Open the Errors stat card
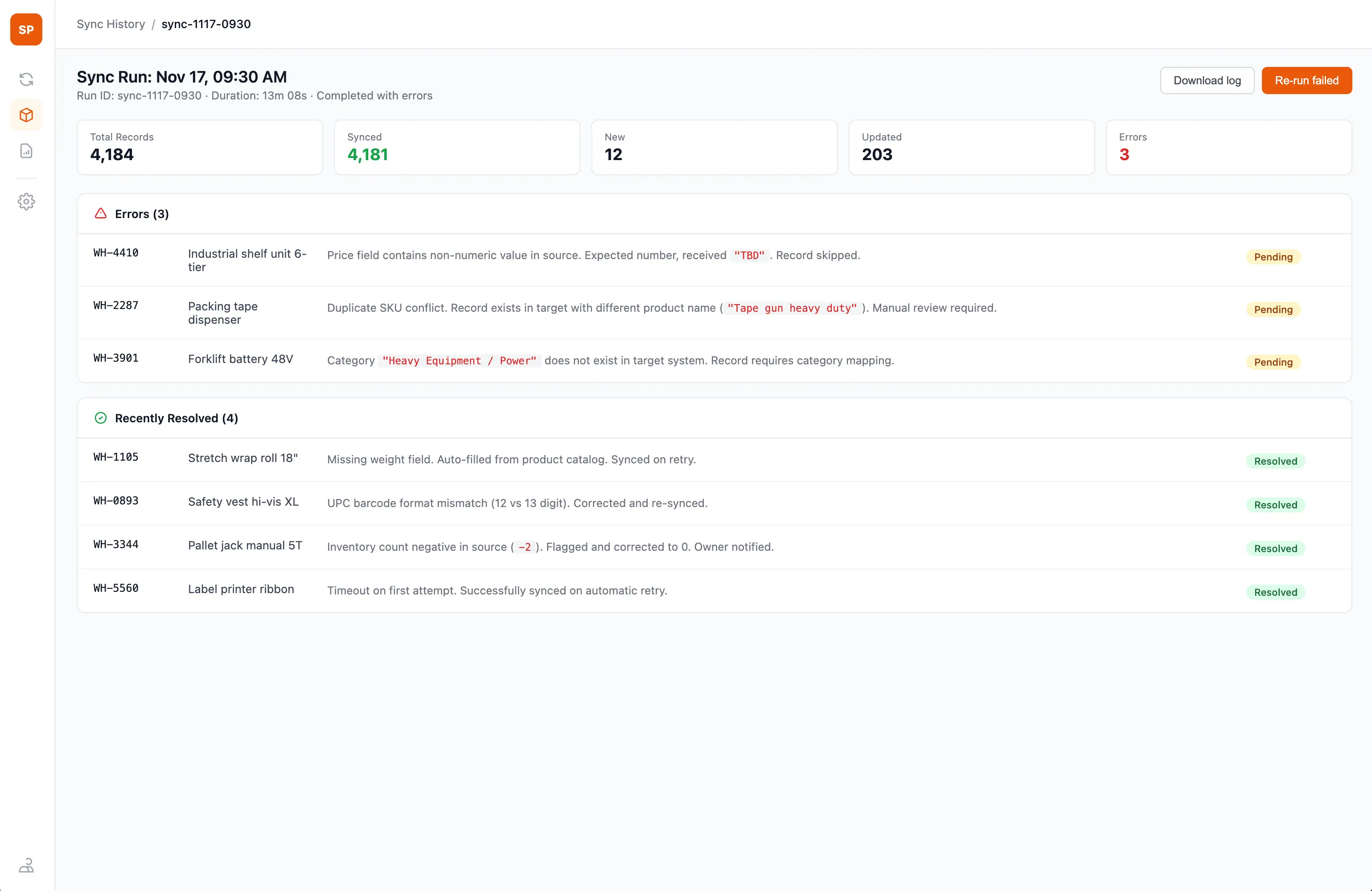 click(1228, 147)
